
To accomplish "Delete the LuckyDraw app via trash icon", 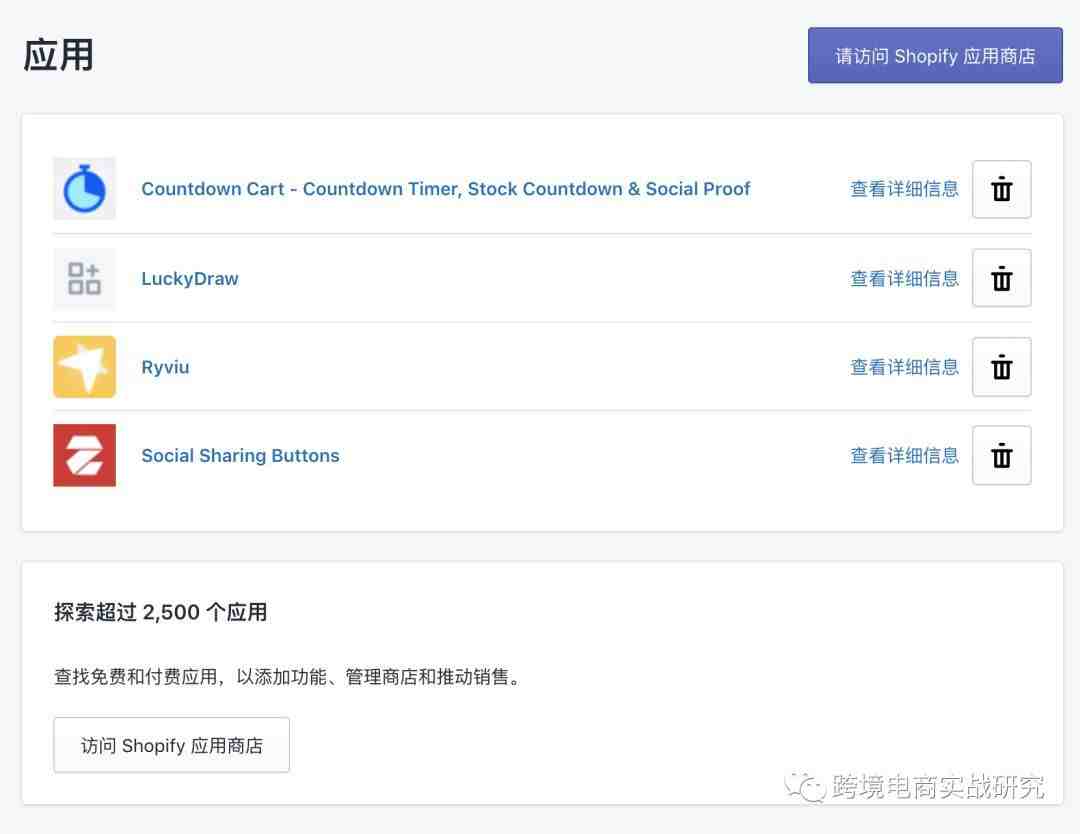I will [1001, 278].
